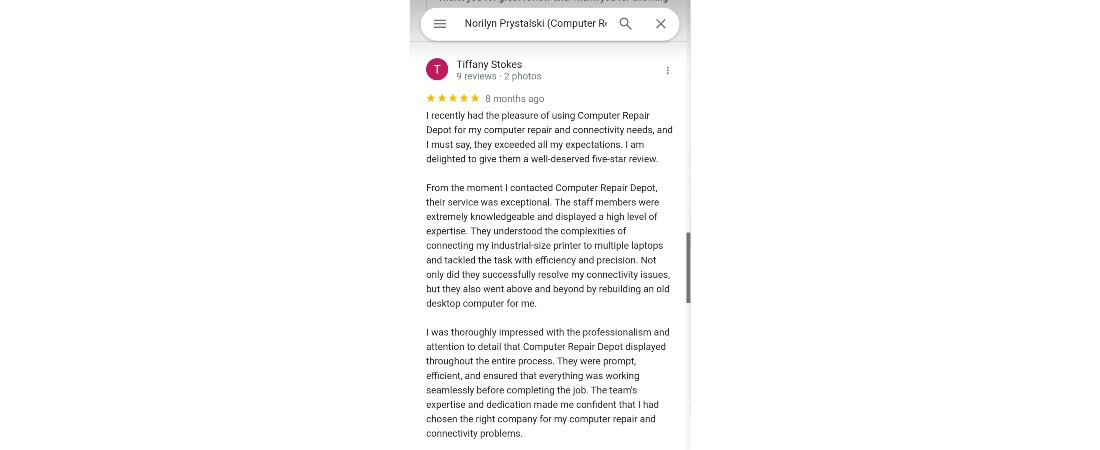Click the fourth gold star of the rating

point(464,98)
